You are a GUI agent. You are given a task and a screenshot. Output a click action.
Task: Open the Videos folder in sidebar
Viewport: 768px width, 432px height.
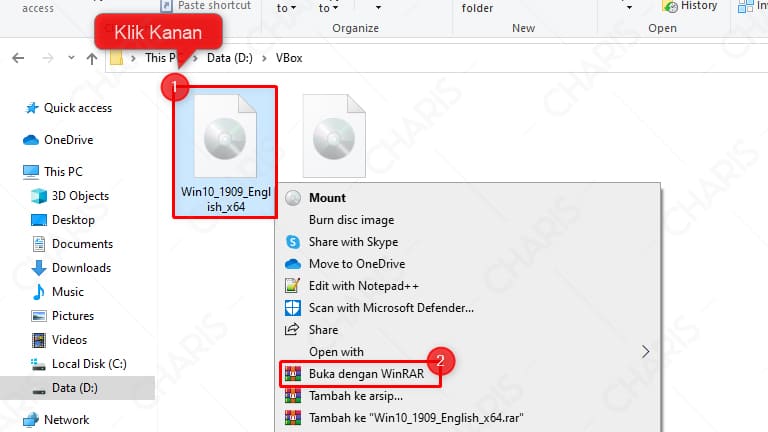pos(70,340)
